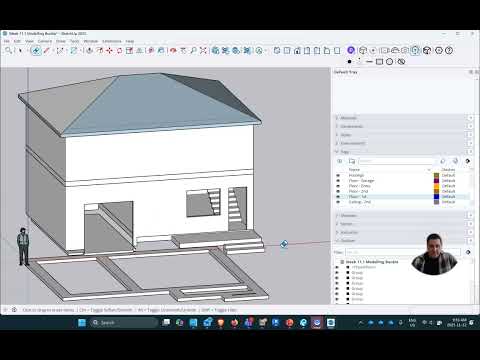Click the crossed-out eye hidden geometry icon
Image resolution: width=480 pixels, height=360 pixels.
click(401, 62)
